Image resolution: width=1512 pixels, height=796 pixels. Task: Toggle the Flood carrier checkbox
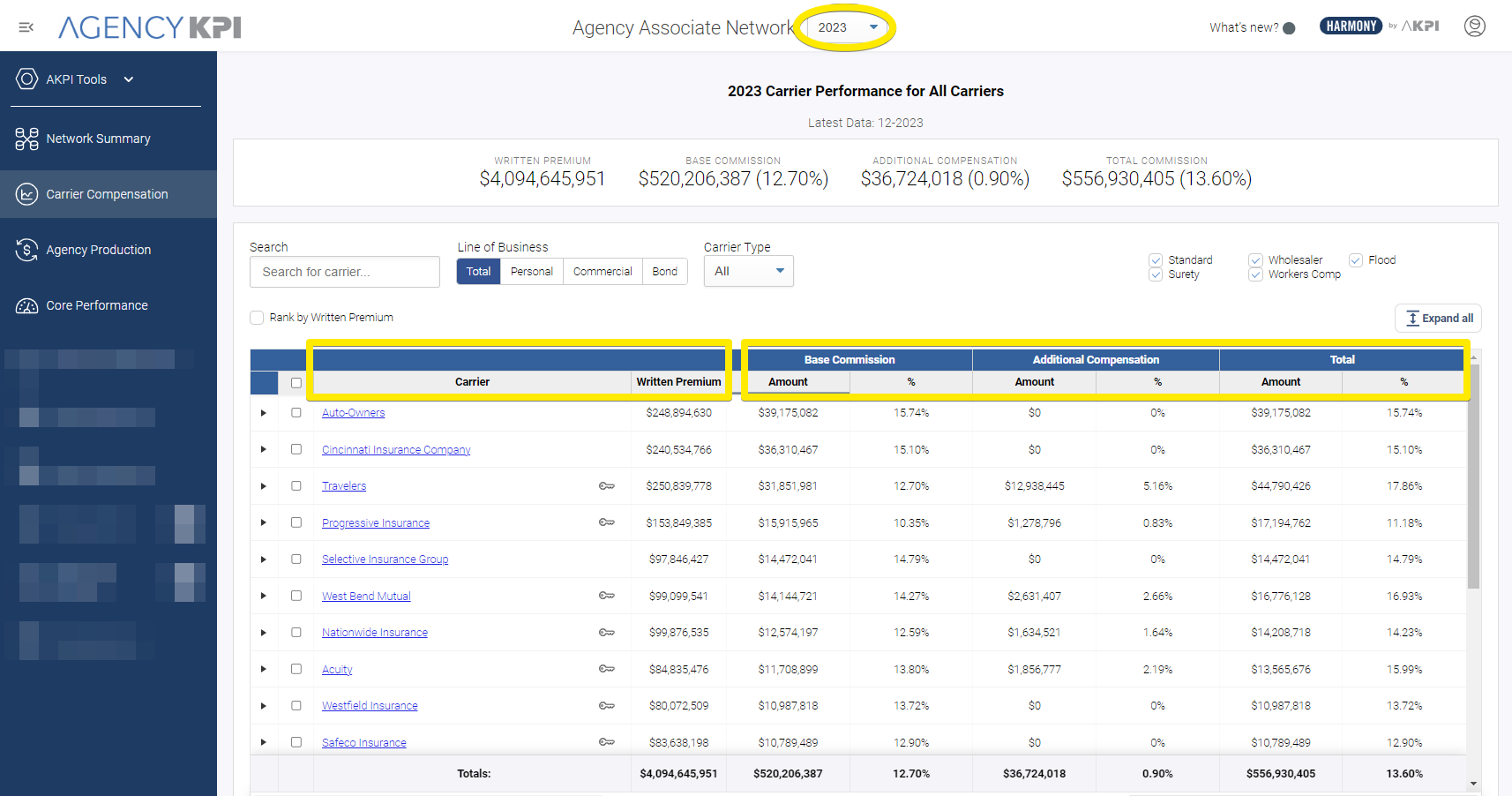(x=1356, y=260)
